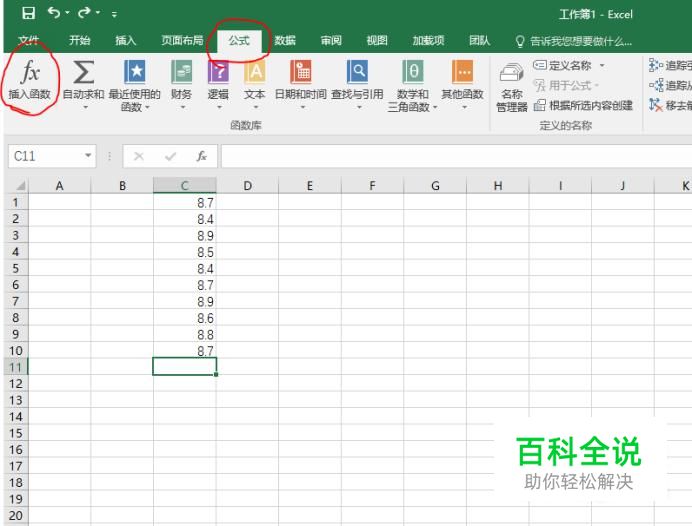Select column F header
The image size is (692, 526).
[x=372, y=185]
